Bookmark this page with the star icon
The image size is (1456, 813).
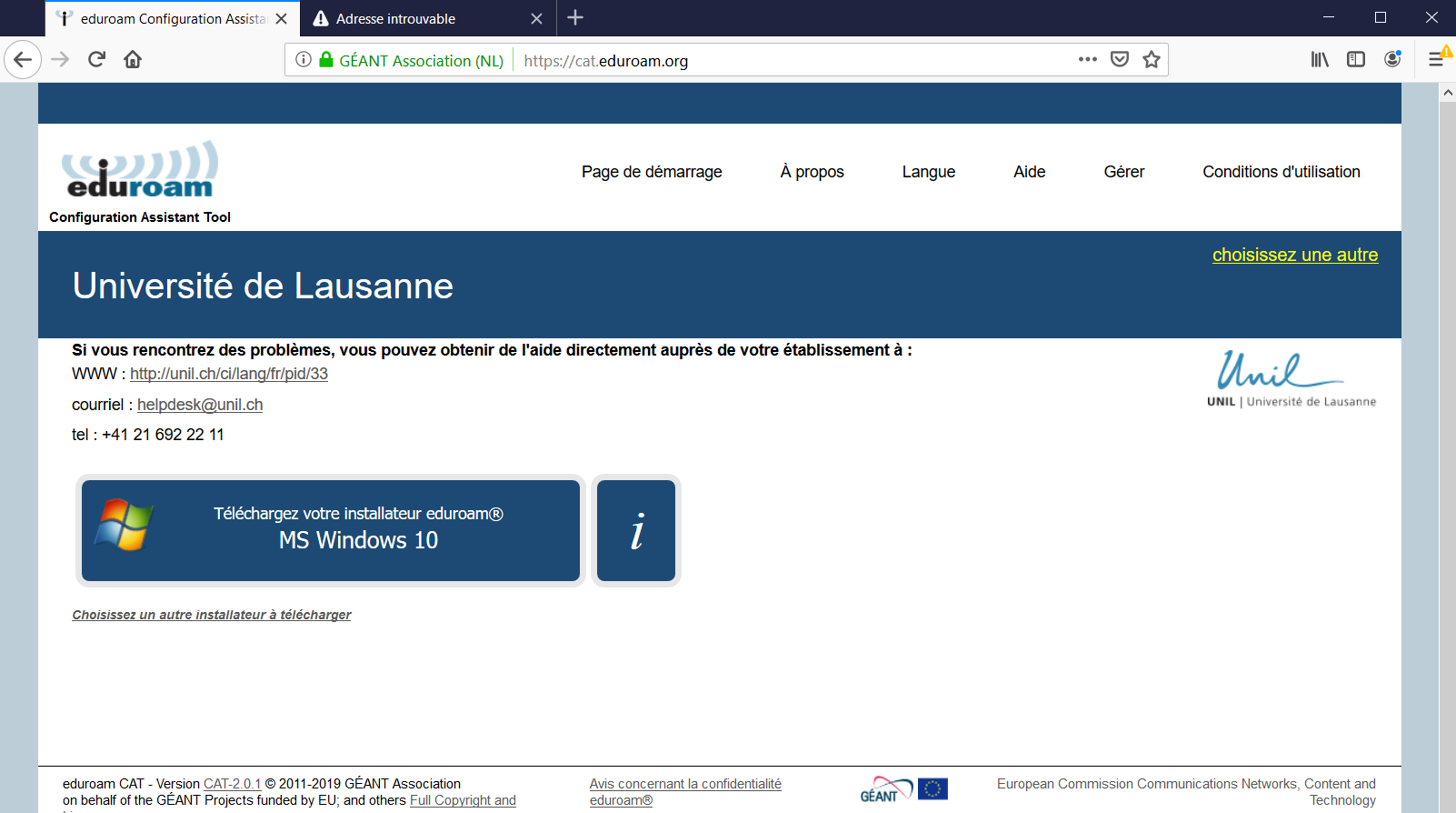1152,60
